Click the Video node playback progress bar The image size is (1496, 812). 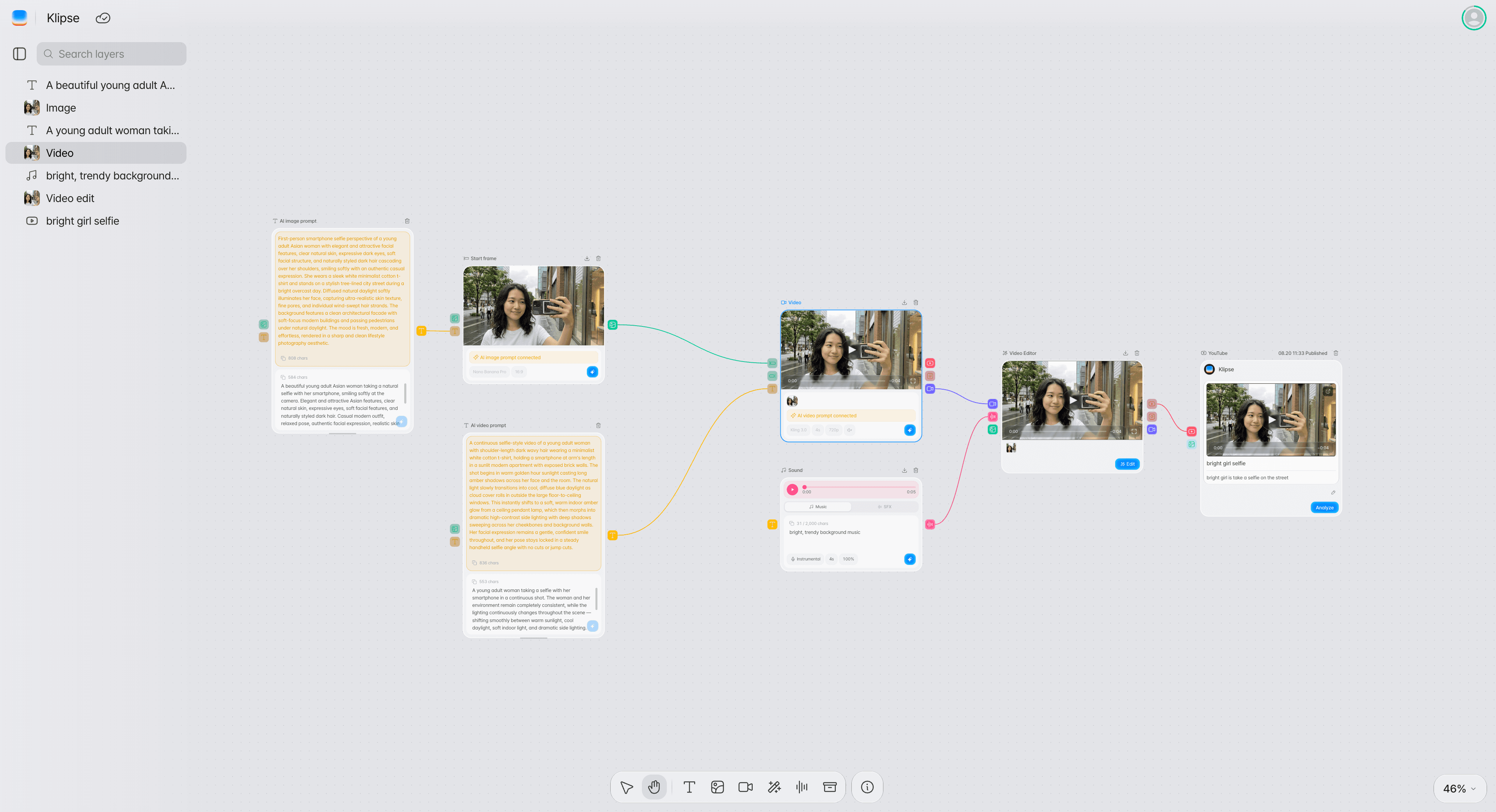pyautogui.click(x=844, y=381)
